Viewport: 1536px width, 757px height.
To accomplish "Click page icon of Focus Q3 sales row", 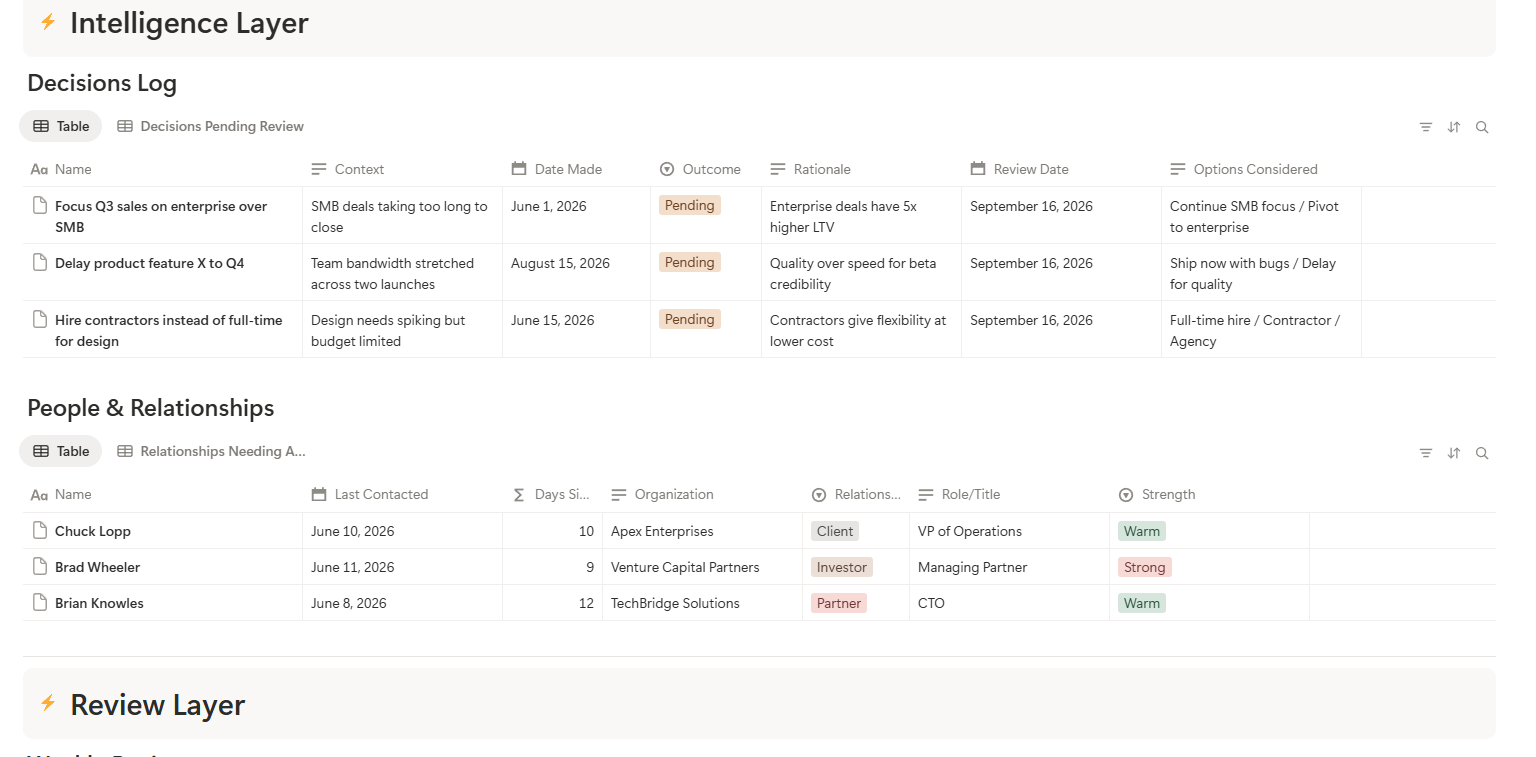I will click(x=40, y=206).
